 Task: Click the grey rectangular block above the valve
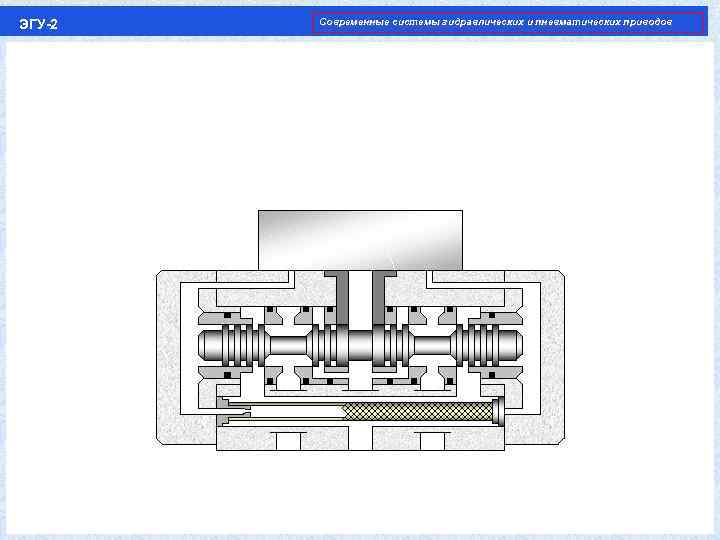click(360, 240)
